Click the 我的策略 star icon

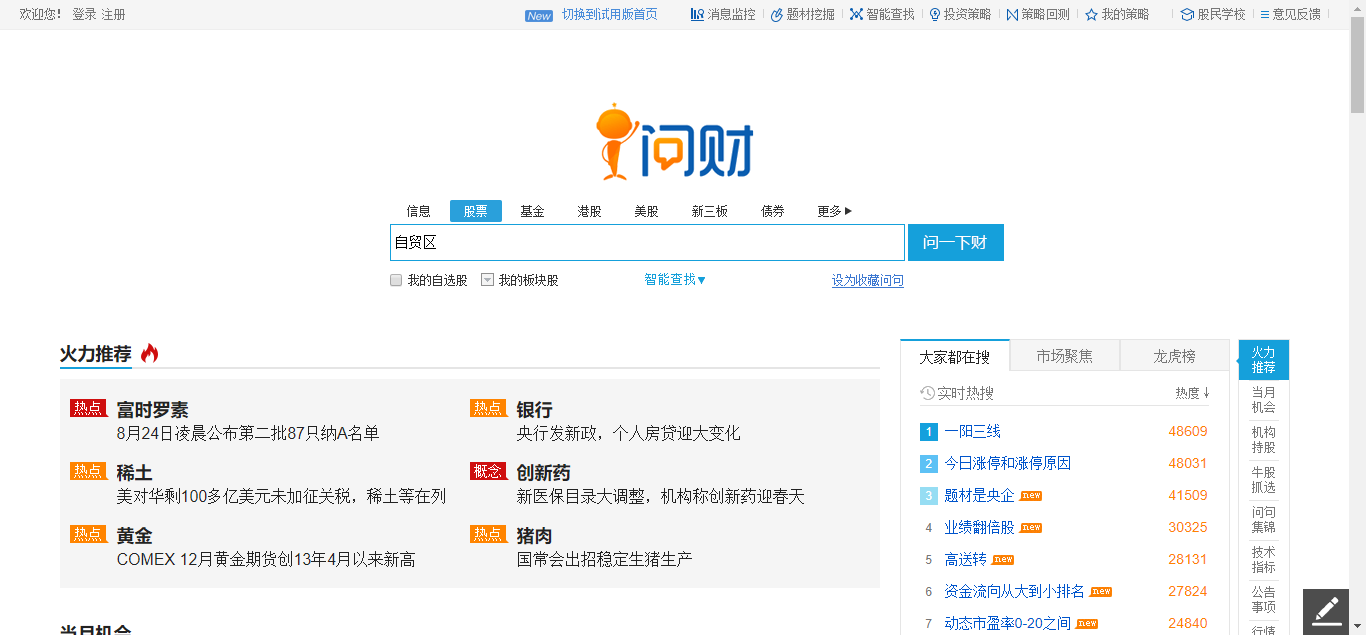pyautogui.click(x=1092, y=15)
